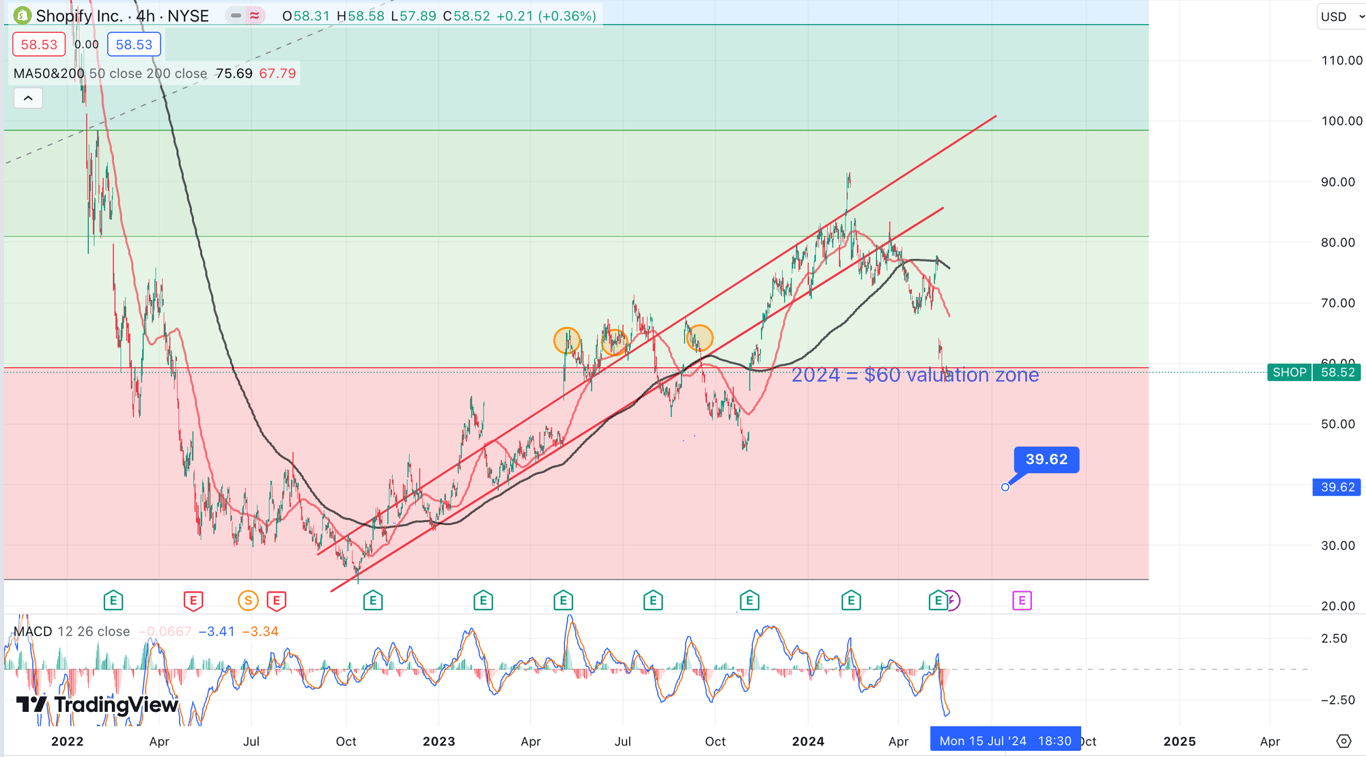This screenshot has height=757, width=1366.
Task: Click the red earnings marker right of the S marker
Action: pos(276,600)
